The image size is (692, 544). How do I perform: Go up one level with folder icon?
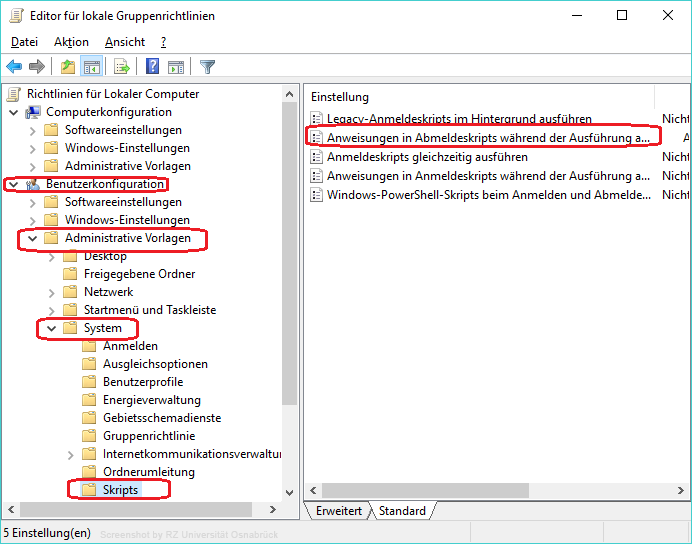click(x=67, y=67)
